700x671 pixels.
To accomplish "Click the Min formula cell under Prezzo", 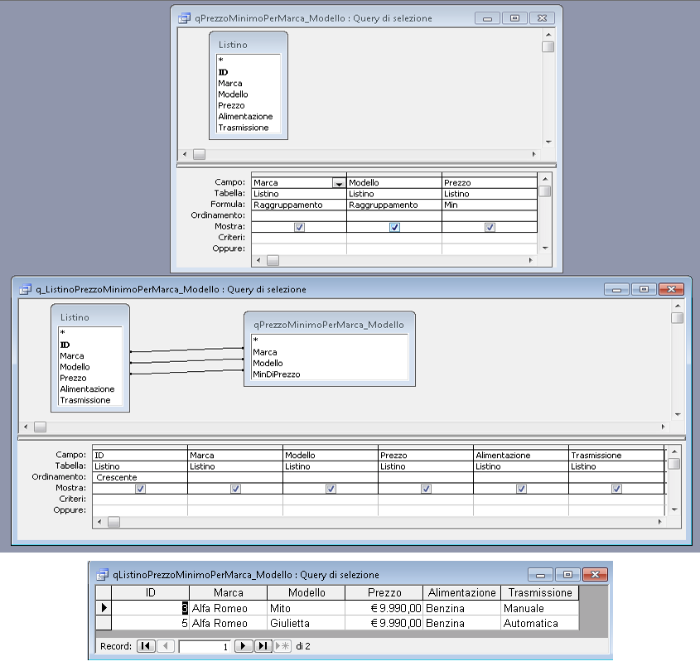I will coord(490,205).
